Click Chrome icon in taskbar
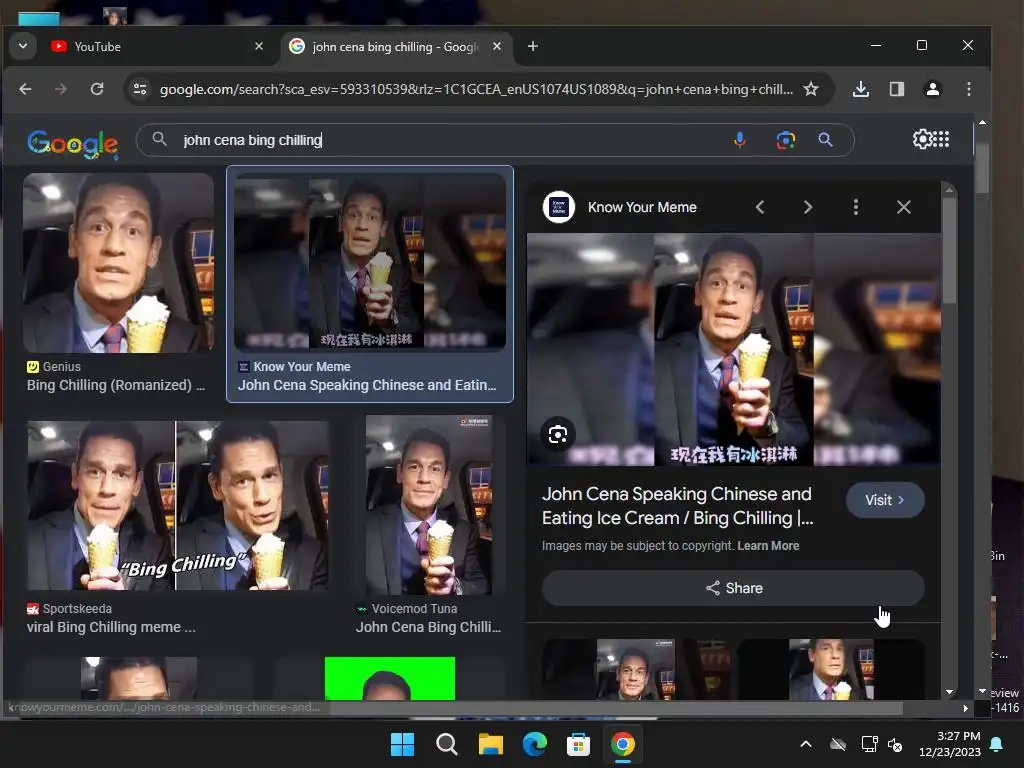The width and height of the screenshot is (1024, 768). 622,744
